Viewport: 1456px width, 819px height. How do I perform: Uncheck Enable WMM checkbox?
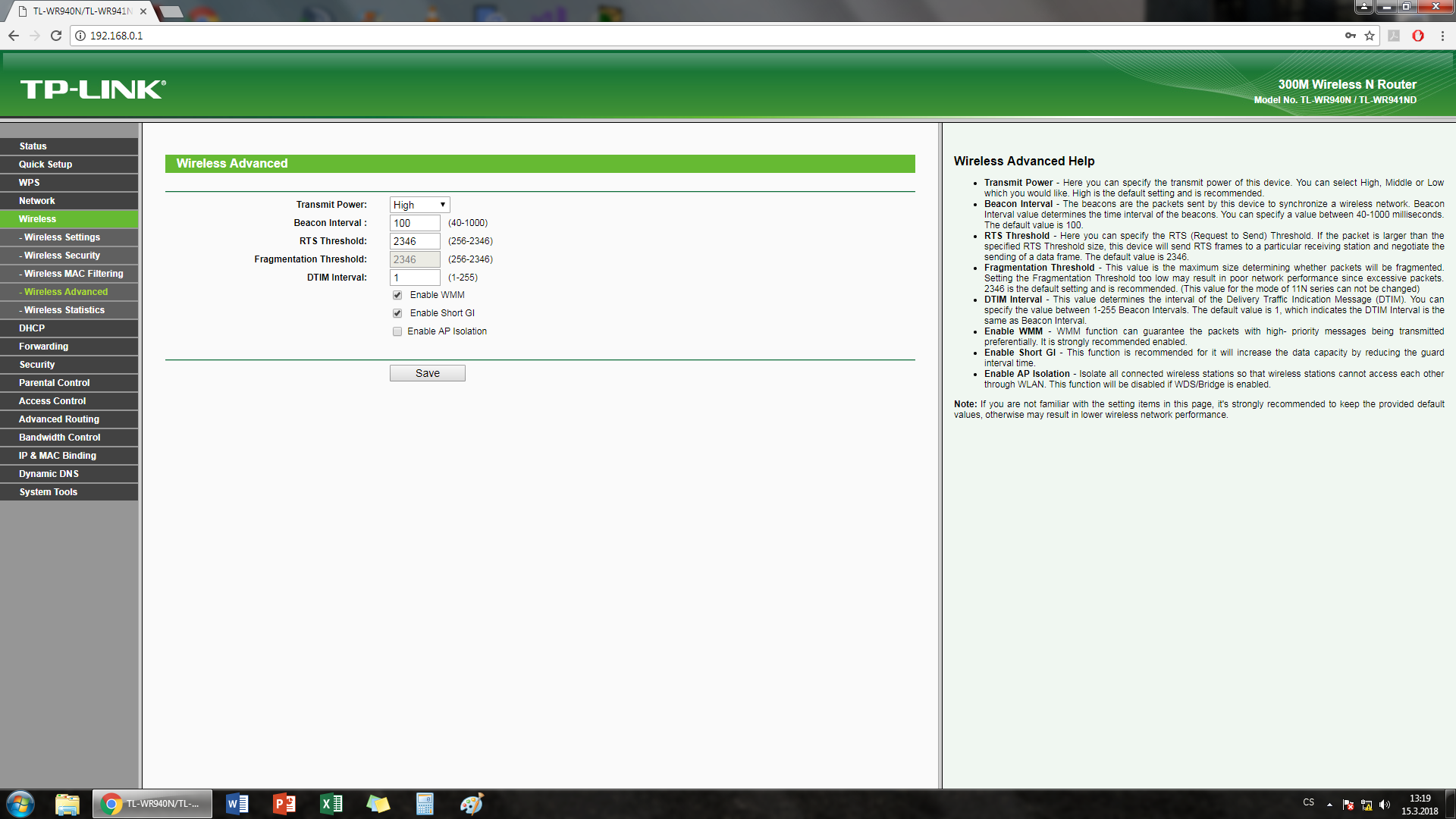(397, 295)
